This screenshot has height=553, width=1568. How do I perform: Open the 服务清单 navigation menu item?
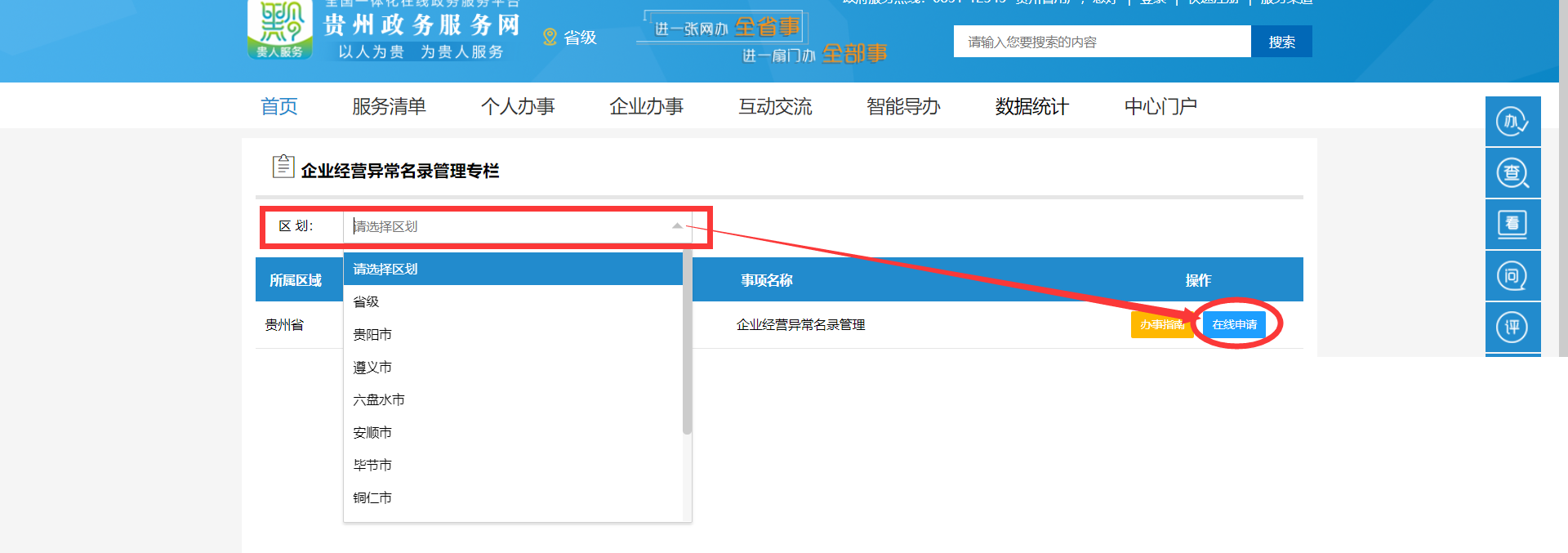coord(389,106)
